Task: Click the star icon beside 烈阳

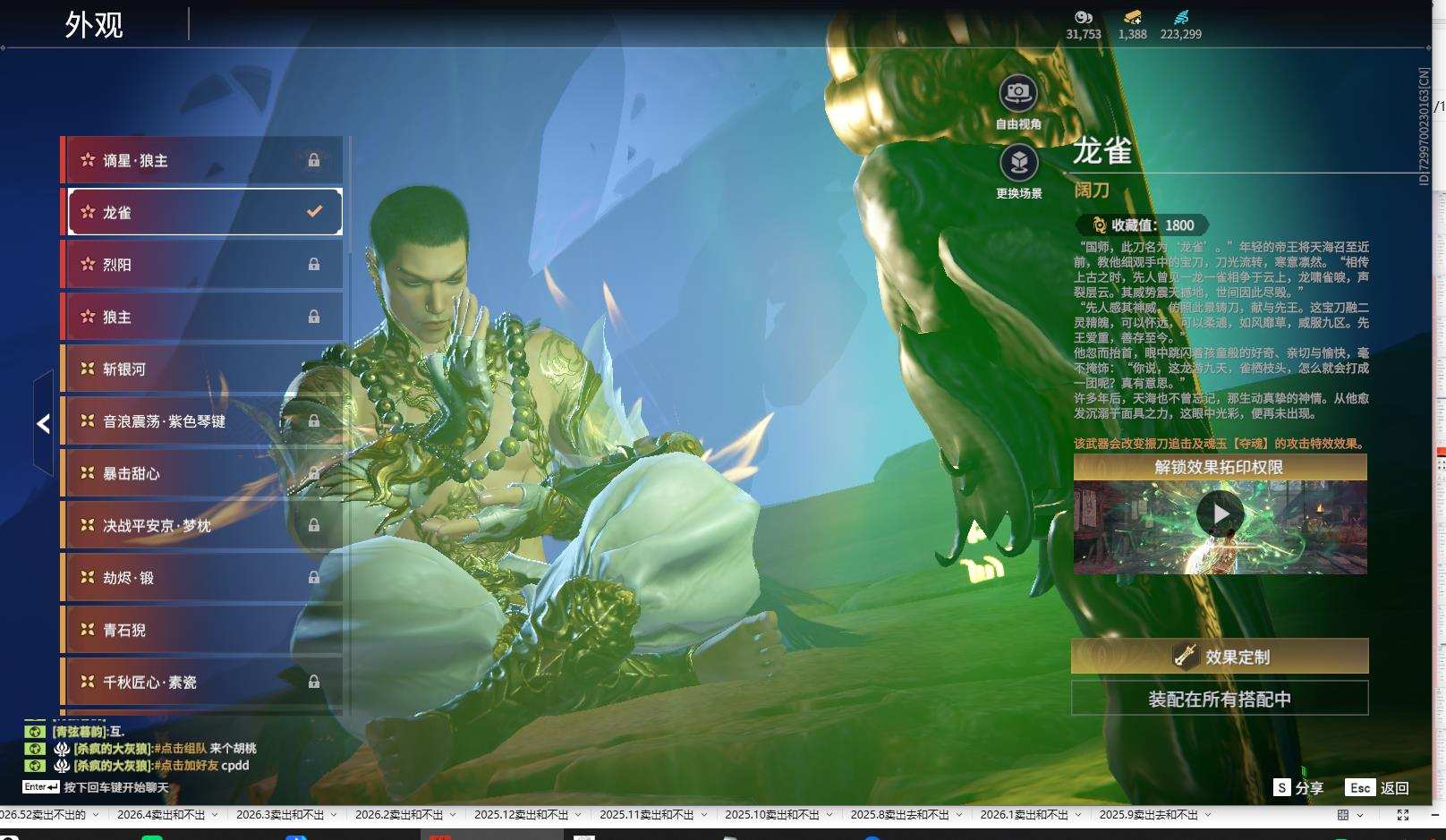Action: pyautogui.click(x=88, y=264)
